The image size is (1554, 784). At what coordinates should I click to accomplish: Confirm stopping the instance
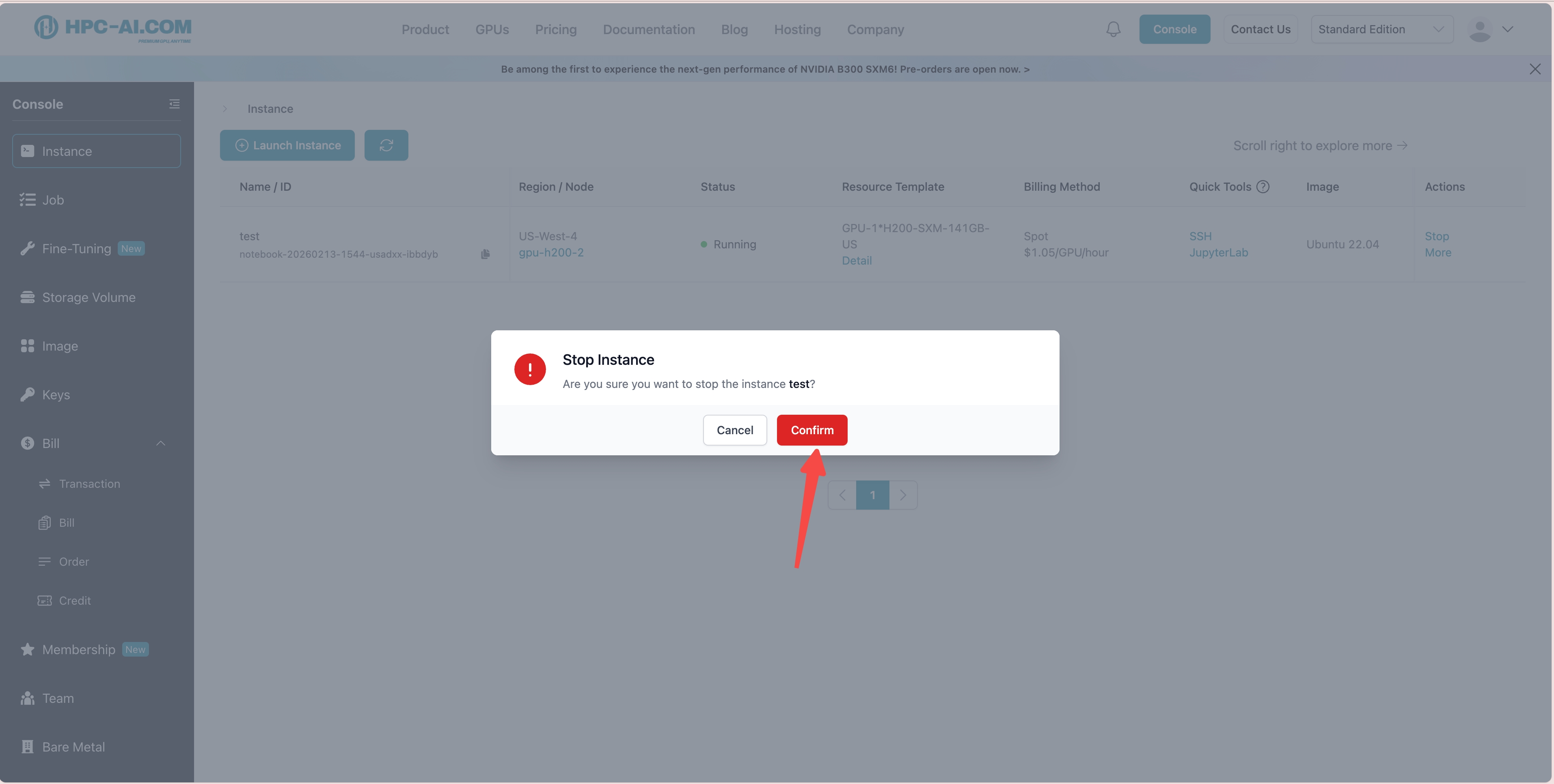812,430
